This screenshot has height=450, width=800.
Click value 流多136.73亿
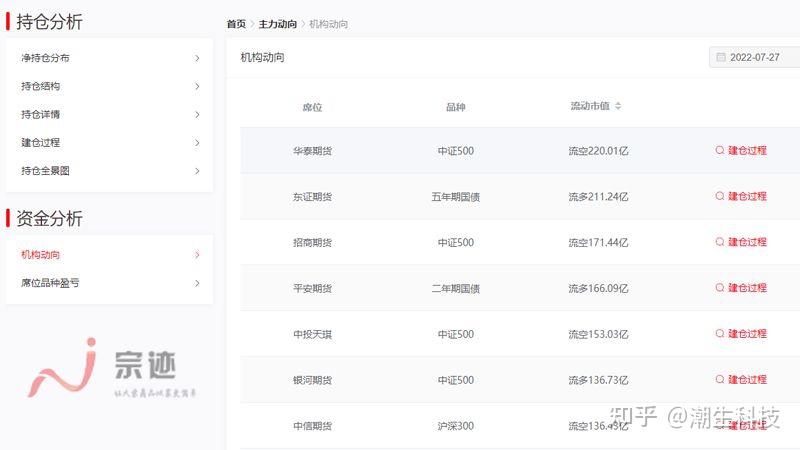pos(598,381)
